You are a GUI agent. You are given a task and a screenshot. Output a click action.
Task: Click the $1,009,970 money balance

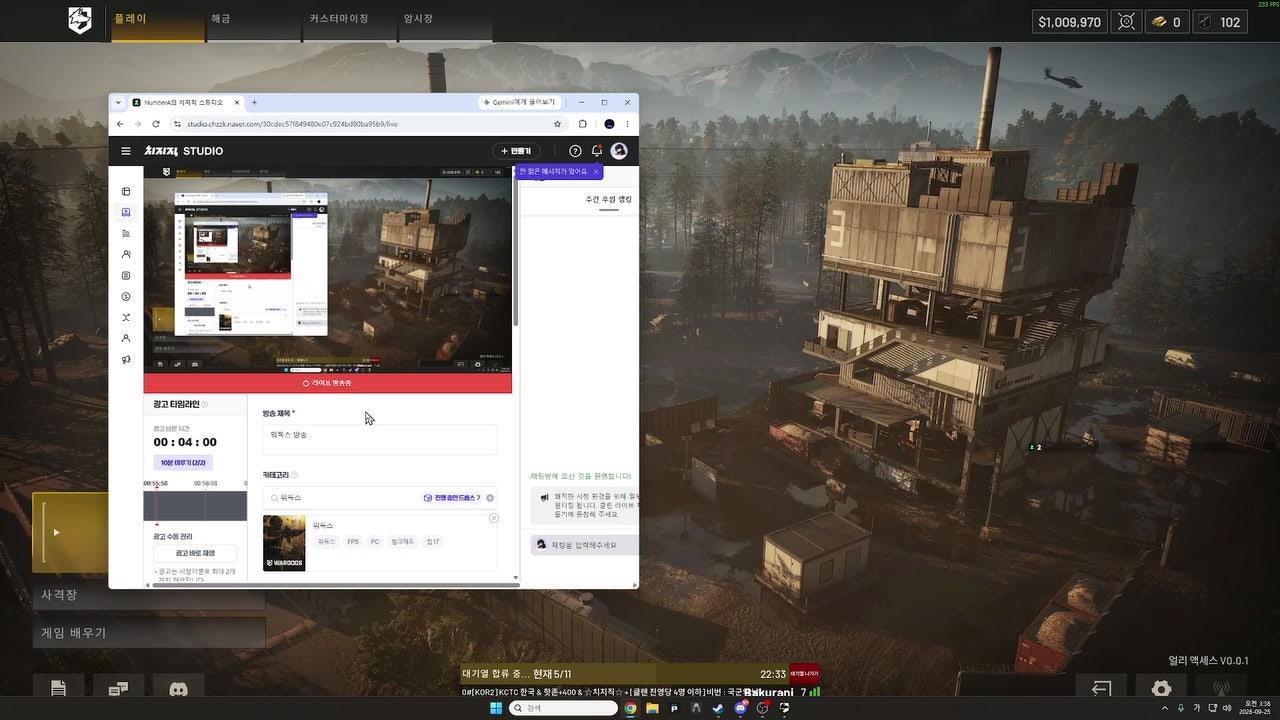(1070, 22)
